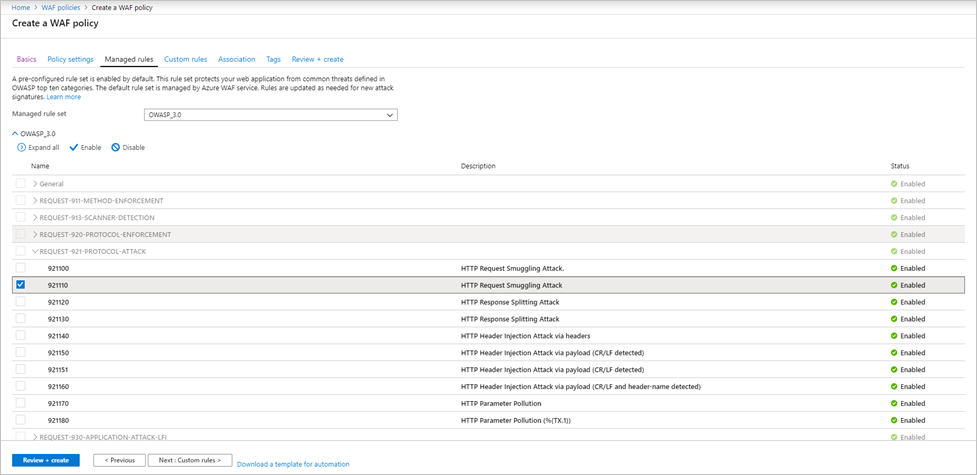Click the Disable icon

tap(116, 147)
